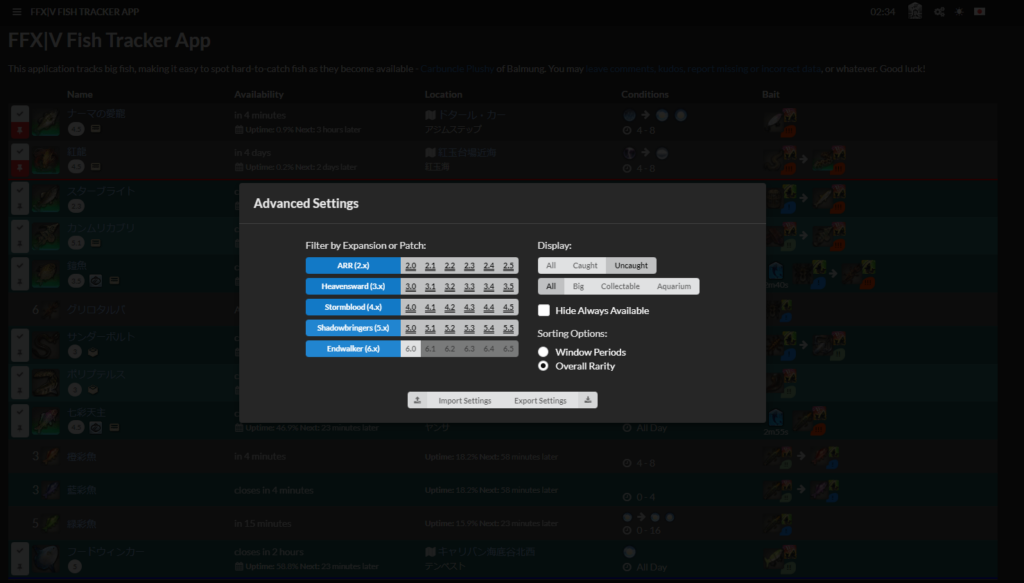
Task: Filter display to Aquarium fish
Action: pos(673,287)
